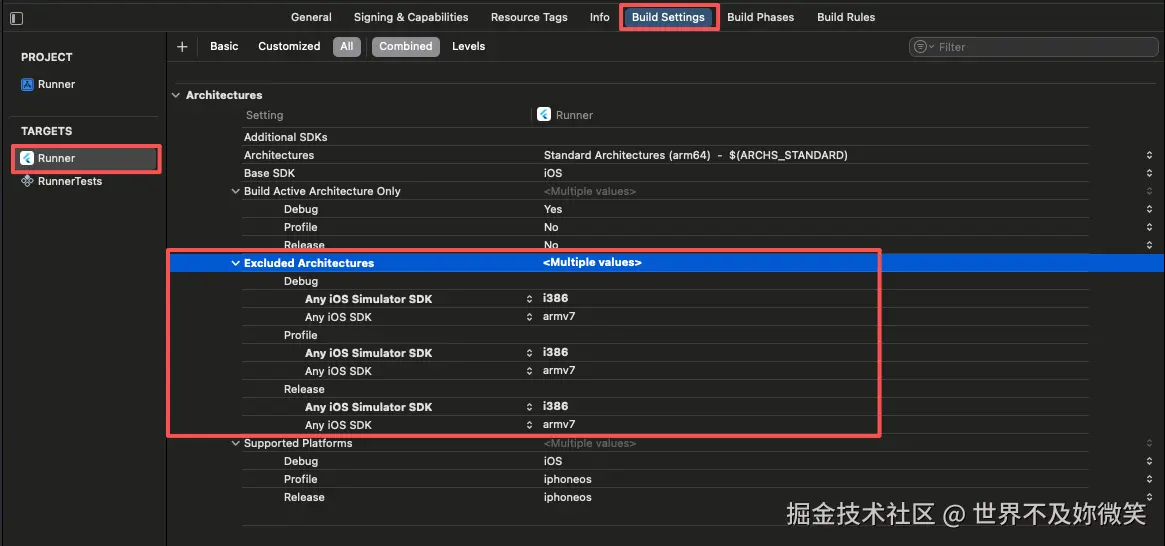
Task: Open Debug Any iOS Simulator SDK condition popup
Action: (529, 299)
